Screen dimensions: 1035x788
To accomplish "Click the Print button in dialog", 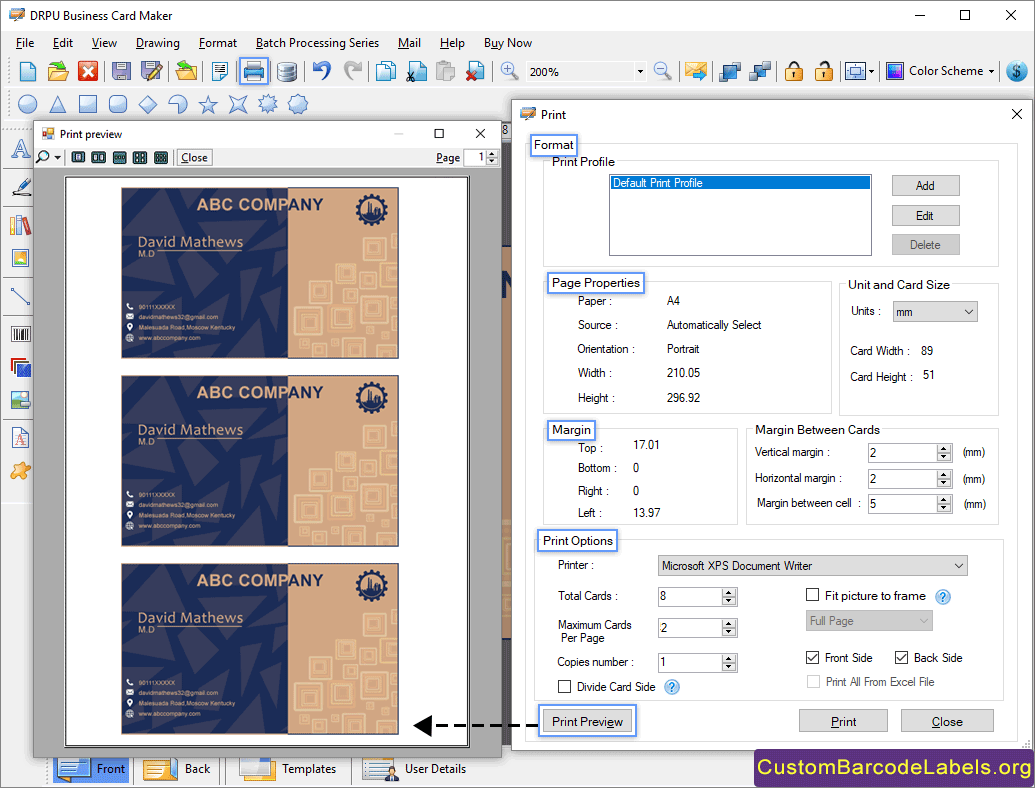I will pos(843,721).
